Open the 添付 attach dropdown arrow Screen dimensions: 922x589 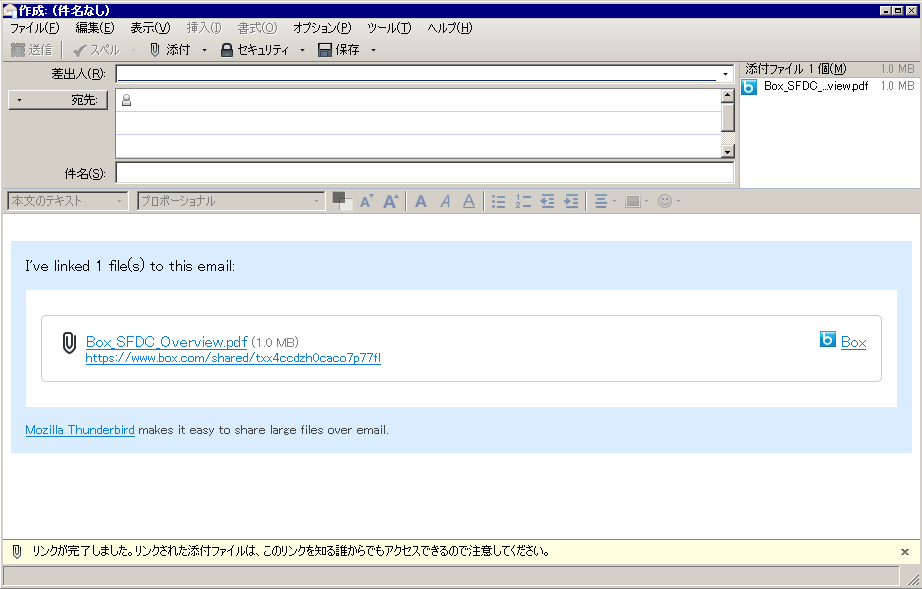(205, 50)
